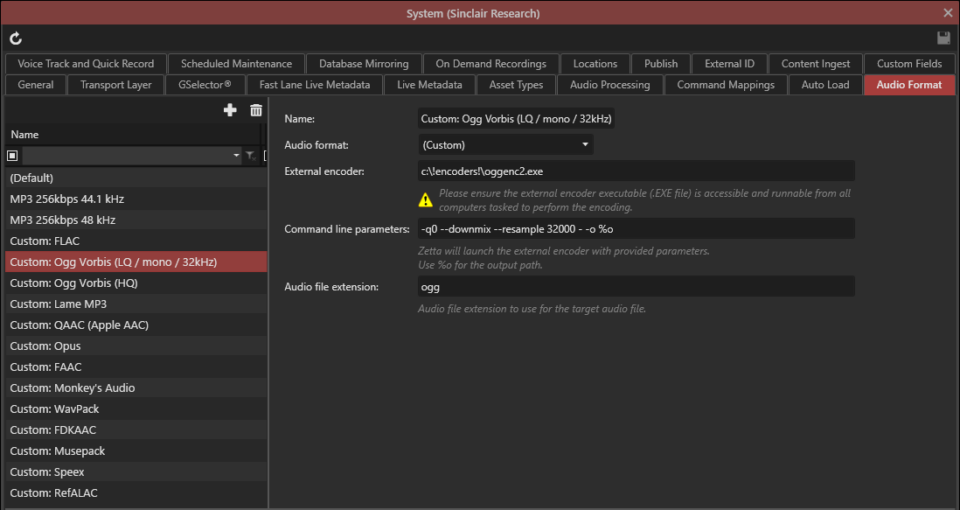Select Custom: FAAC row
Screen dimensions: 960x510
coord(136,367)
